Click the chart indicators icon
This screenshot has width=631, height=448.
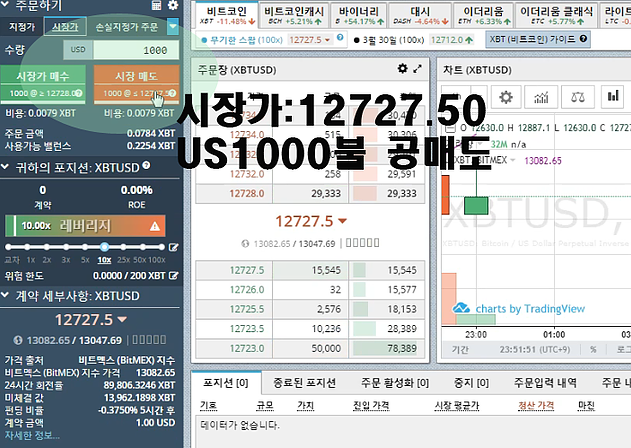(540, 97)
